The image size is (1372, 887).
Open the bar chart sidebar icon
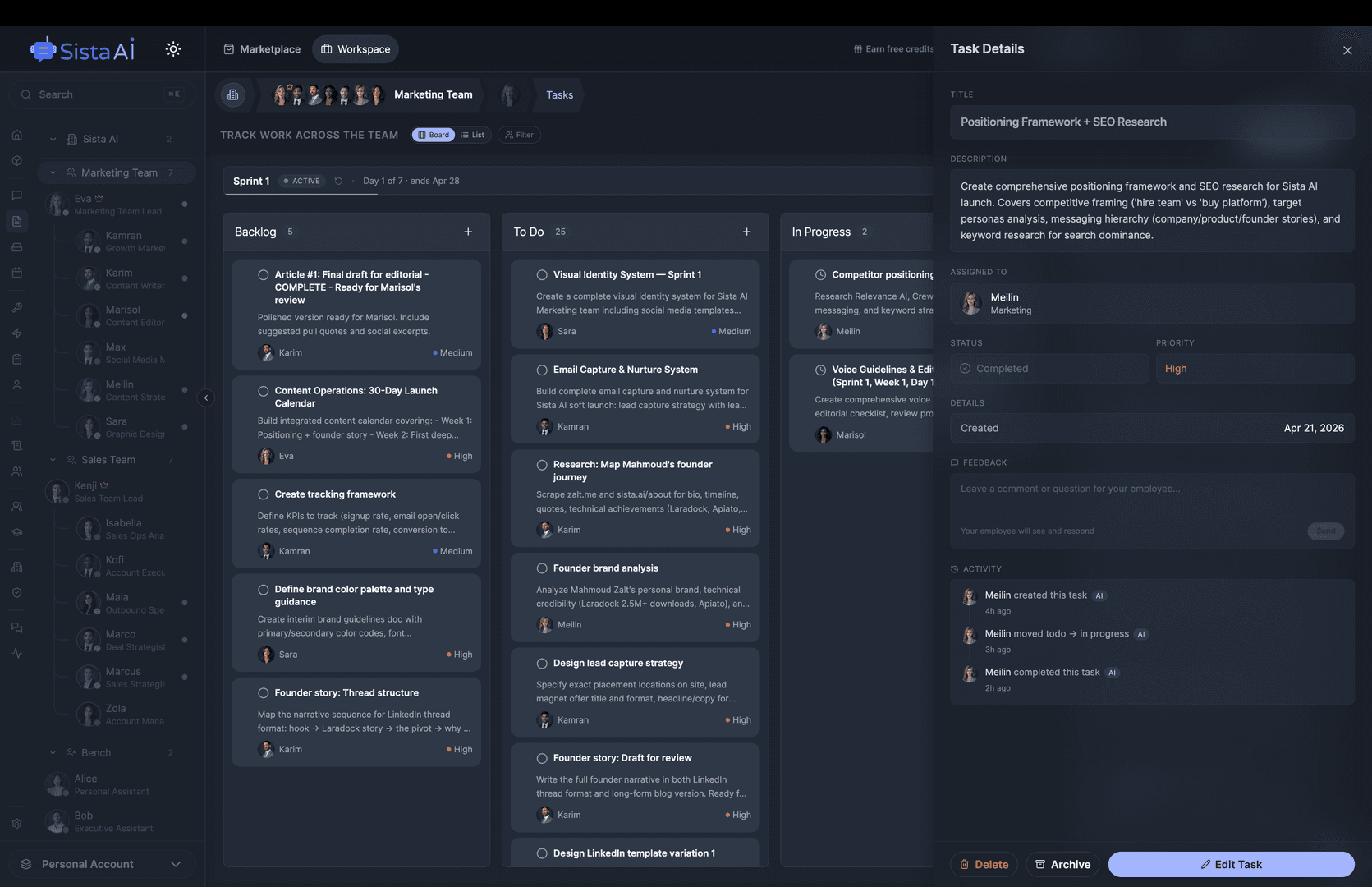[16, 420]
